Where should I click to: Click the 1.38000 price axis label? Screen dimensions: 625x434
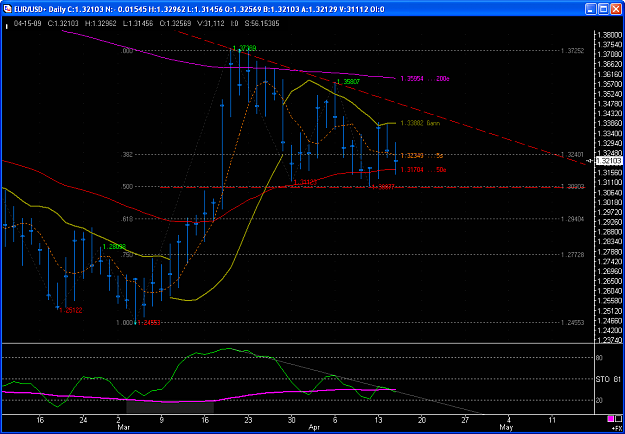pyautogui.click(x=609, y=35)
